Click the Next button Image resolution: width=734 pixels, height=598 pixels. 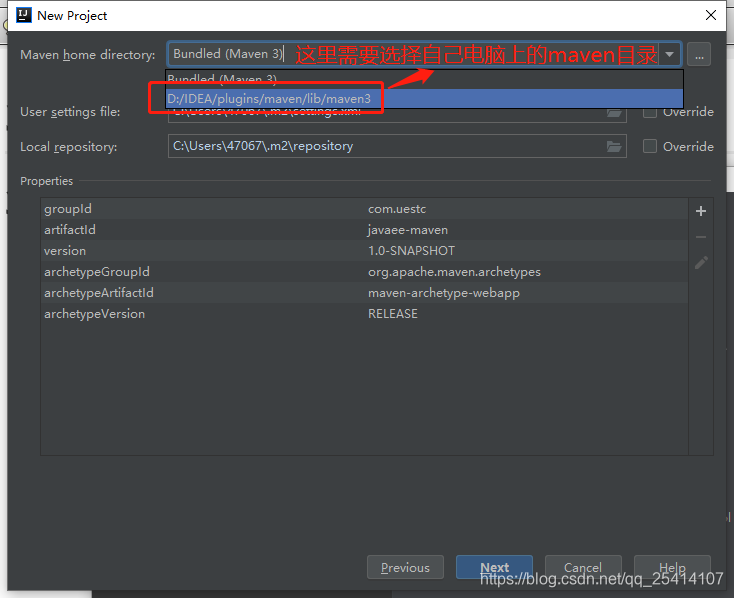pyautogui.click(x=494, y=567)
